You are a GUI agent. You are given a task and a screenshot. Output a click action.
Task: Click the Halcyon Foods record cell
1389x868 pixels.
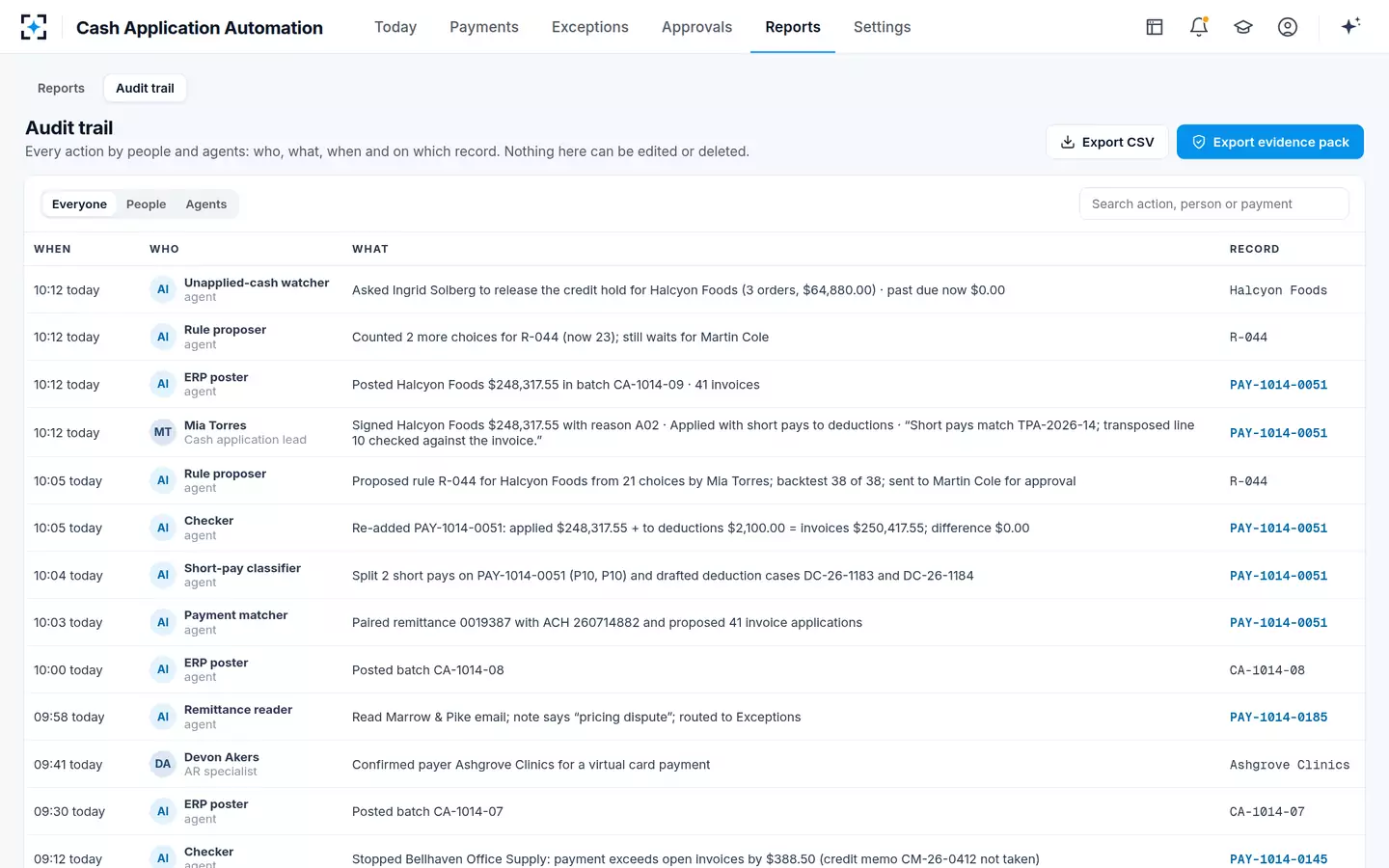1278,290
